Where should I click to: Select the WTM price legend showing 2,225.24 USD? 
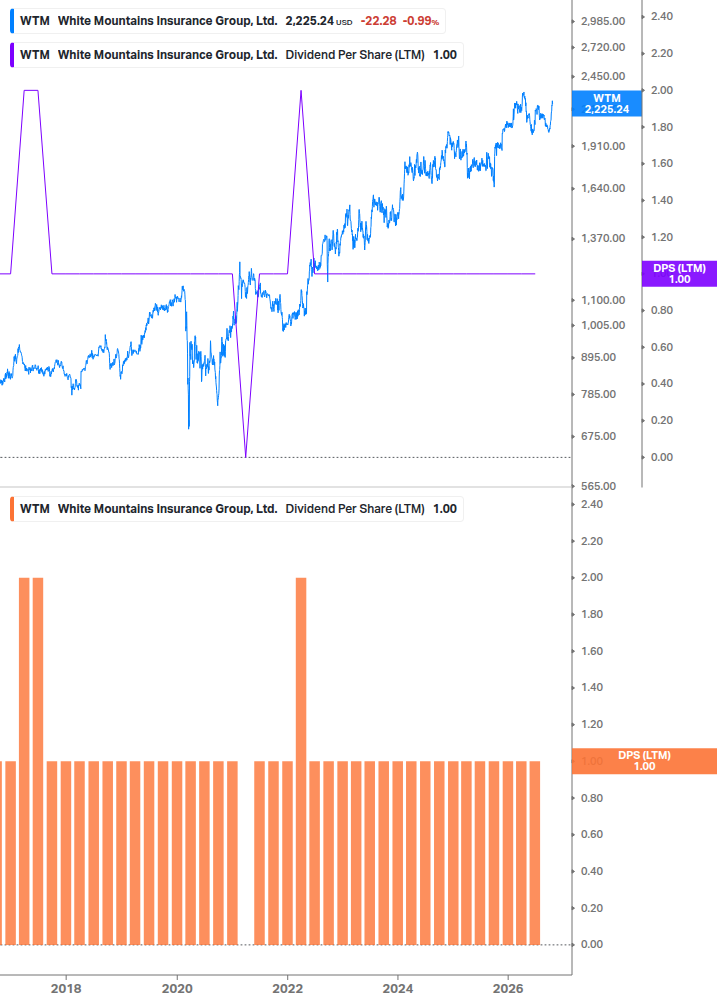pos(227,21)
